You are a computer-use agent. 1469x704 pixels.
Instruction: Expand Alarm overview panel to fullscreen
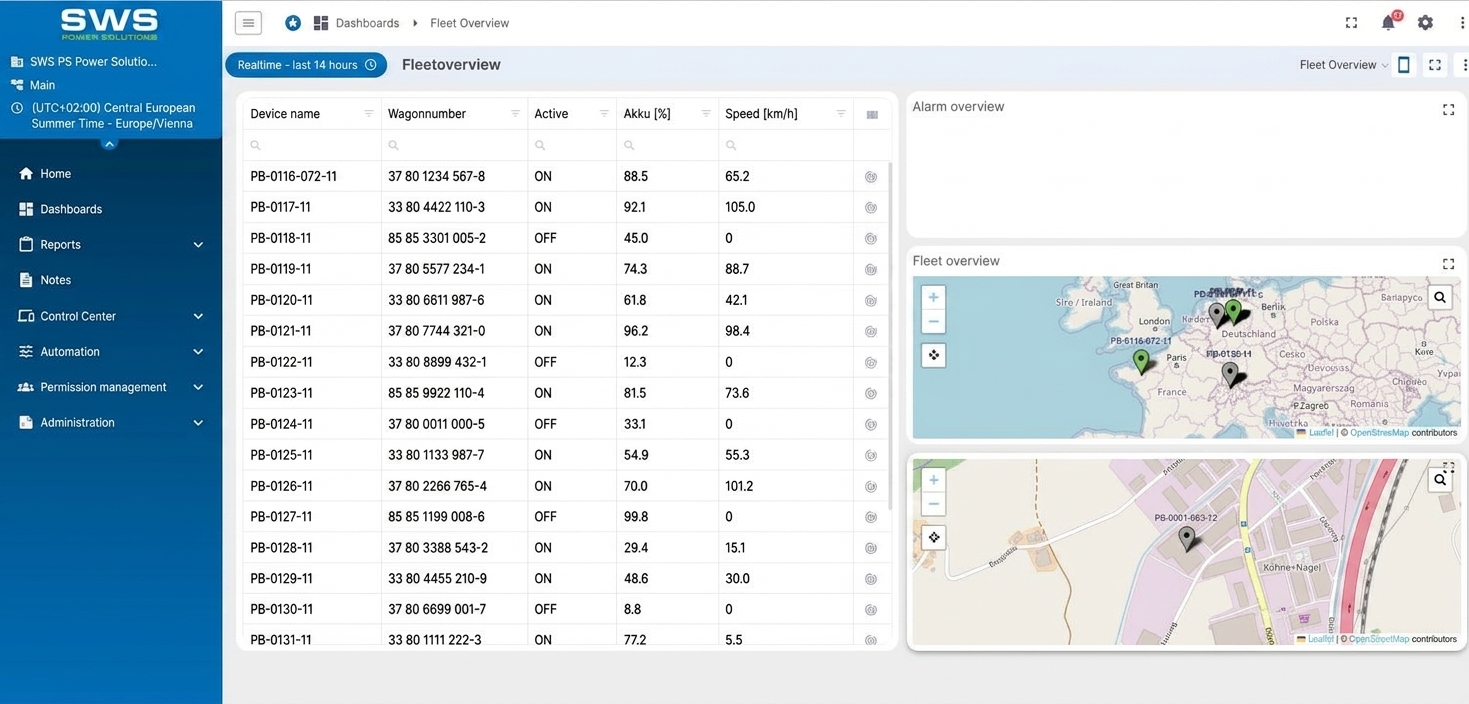(x=1448, y=110)
